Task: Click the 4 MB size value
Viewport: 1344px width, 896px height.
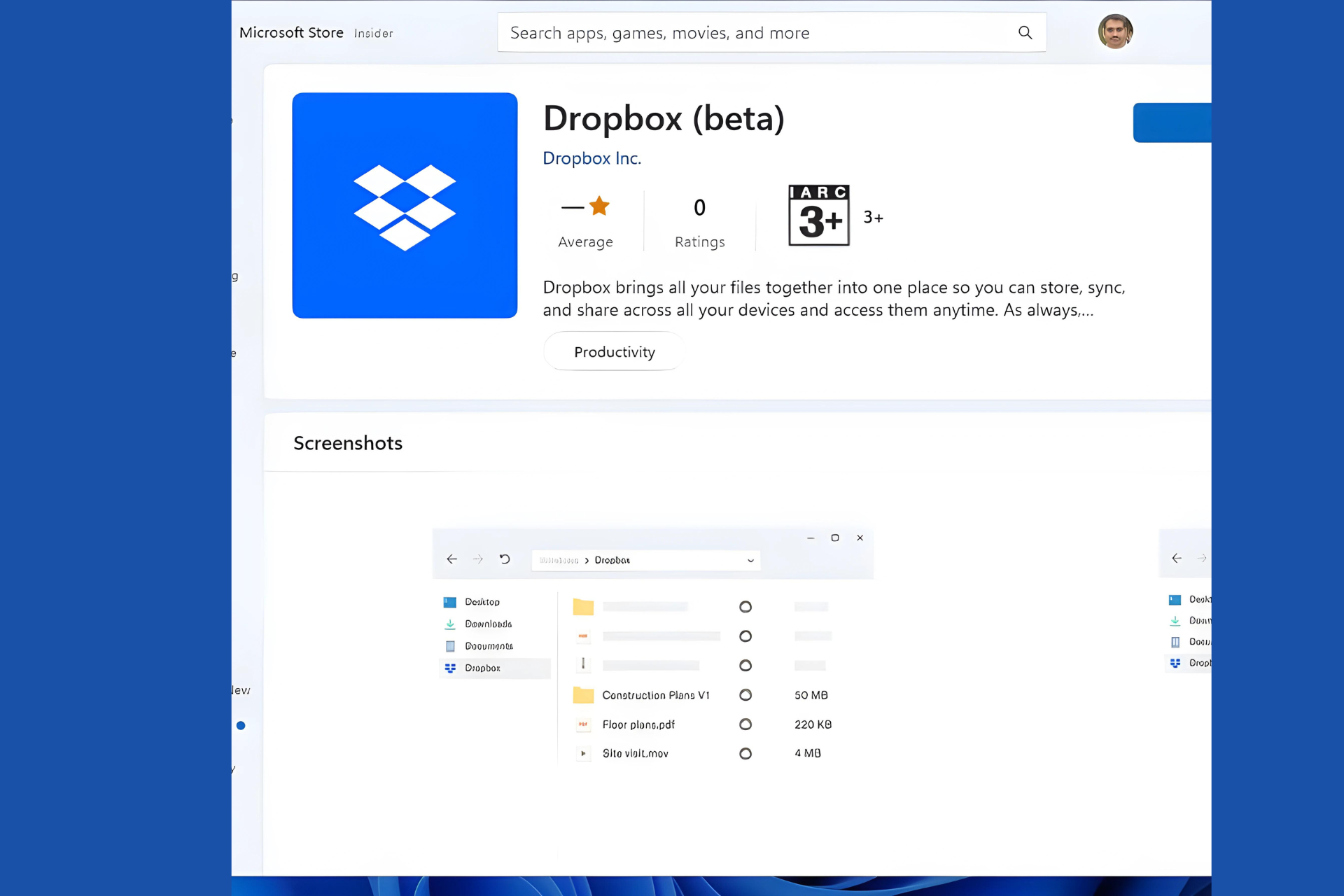Action: 808,753
